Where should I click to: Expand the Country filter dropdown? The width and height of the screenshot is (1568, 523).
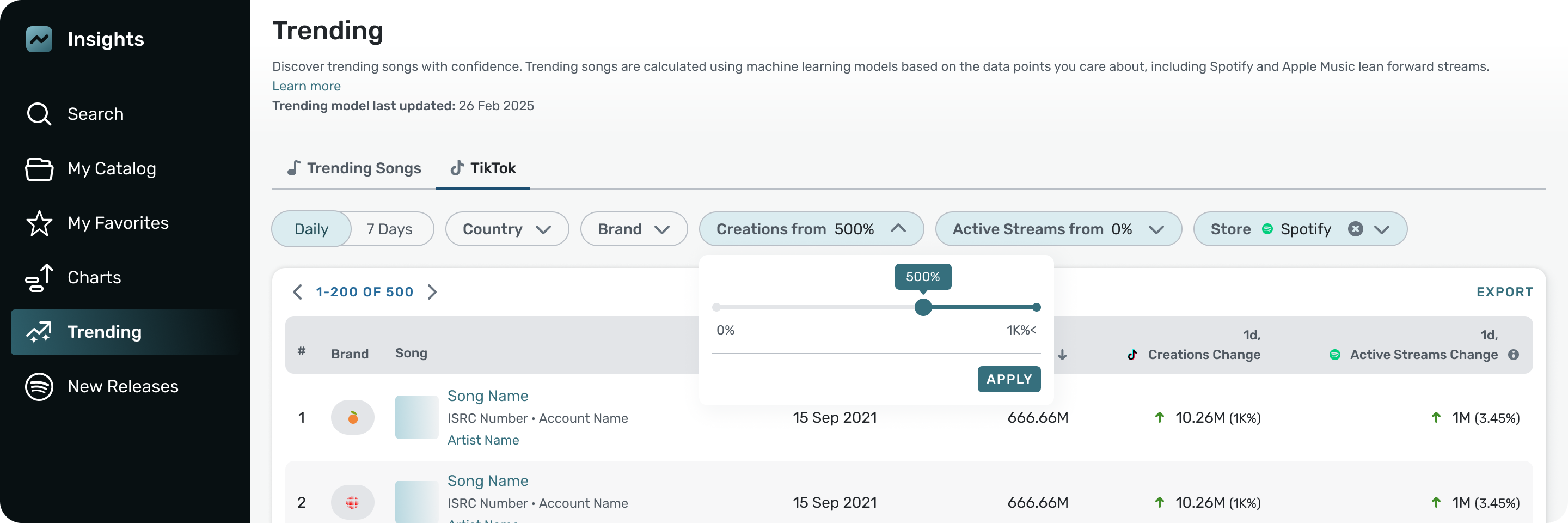(x=506, y=229)
